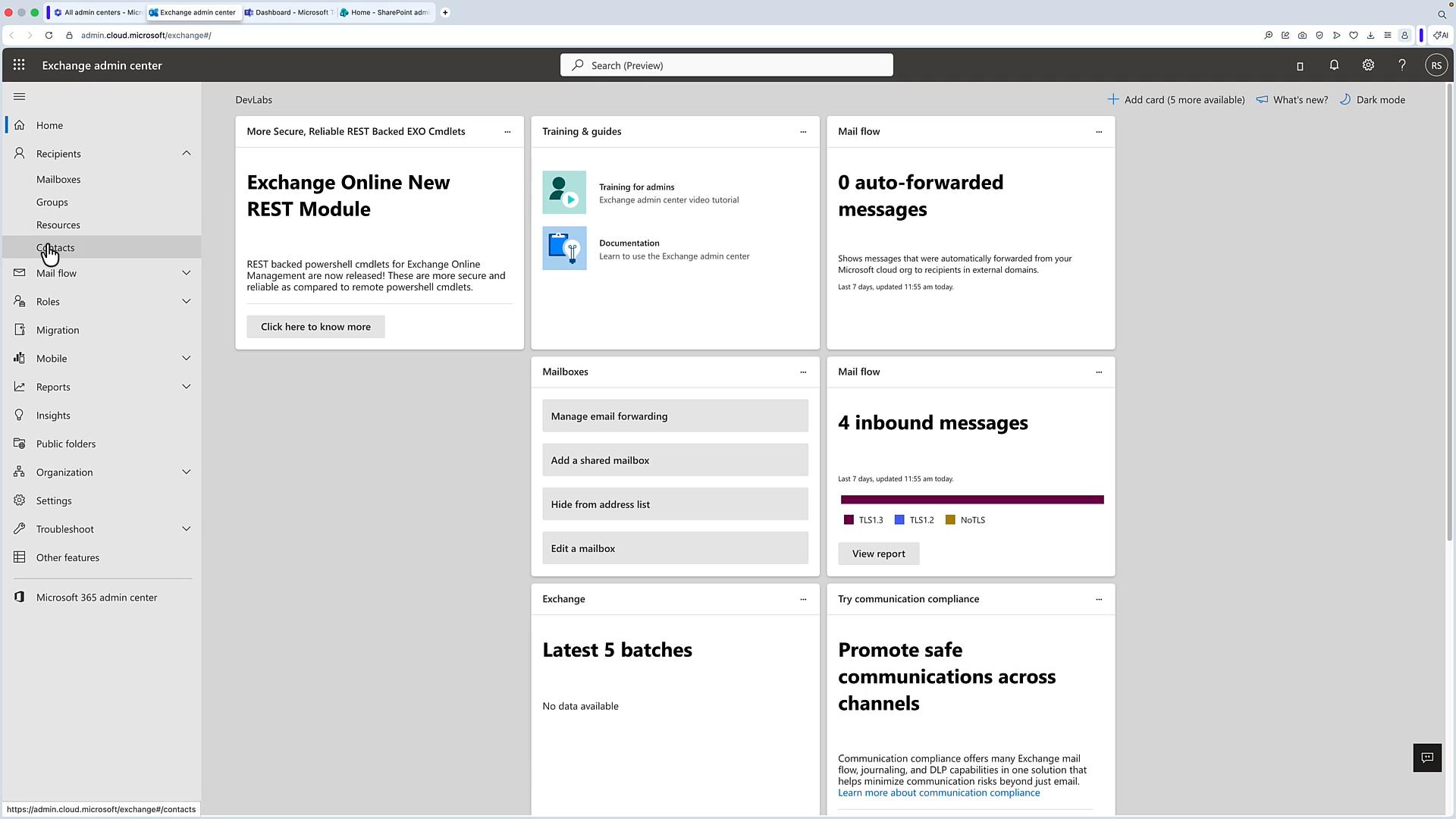Viewport: 1456px width, 819px height.
Task: Open more options on Mailboxes card
Action: point(803,372)
